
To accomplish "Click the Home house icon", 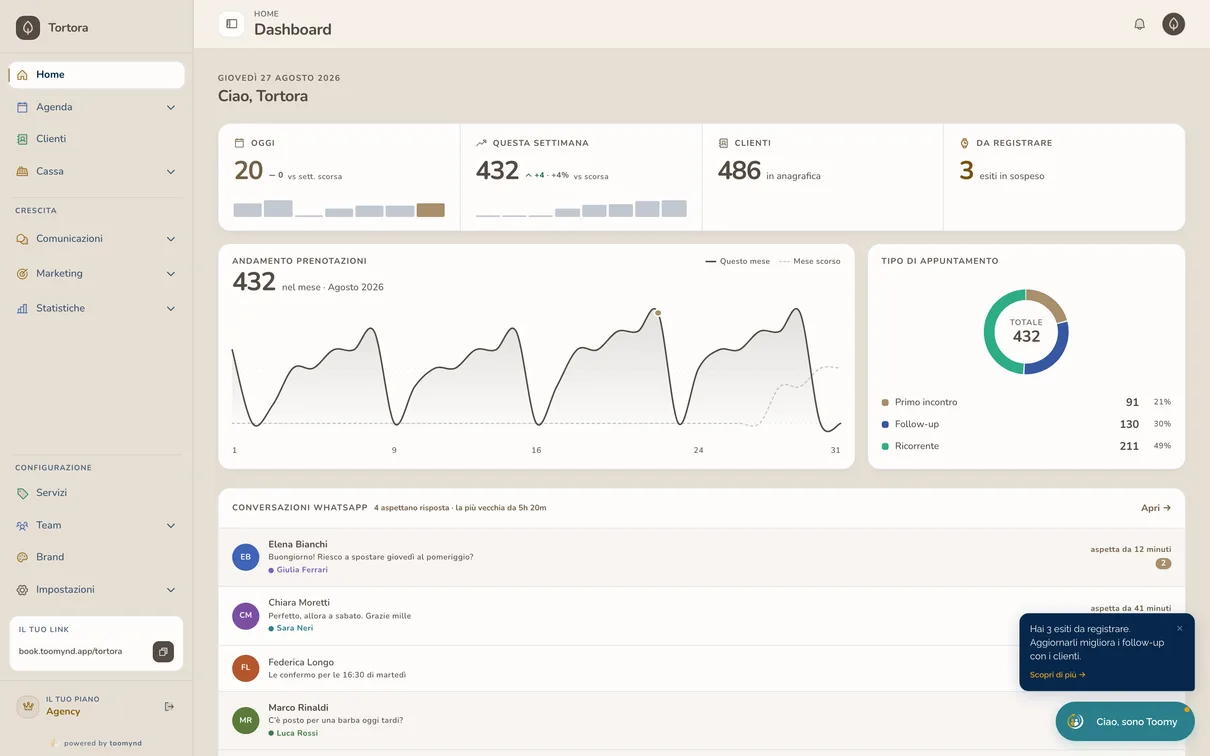I will point(22,75).
